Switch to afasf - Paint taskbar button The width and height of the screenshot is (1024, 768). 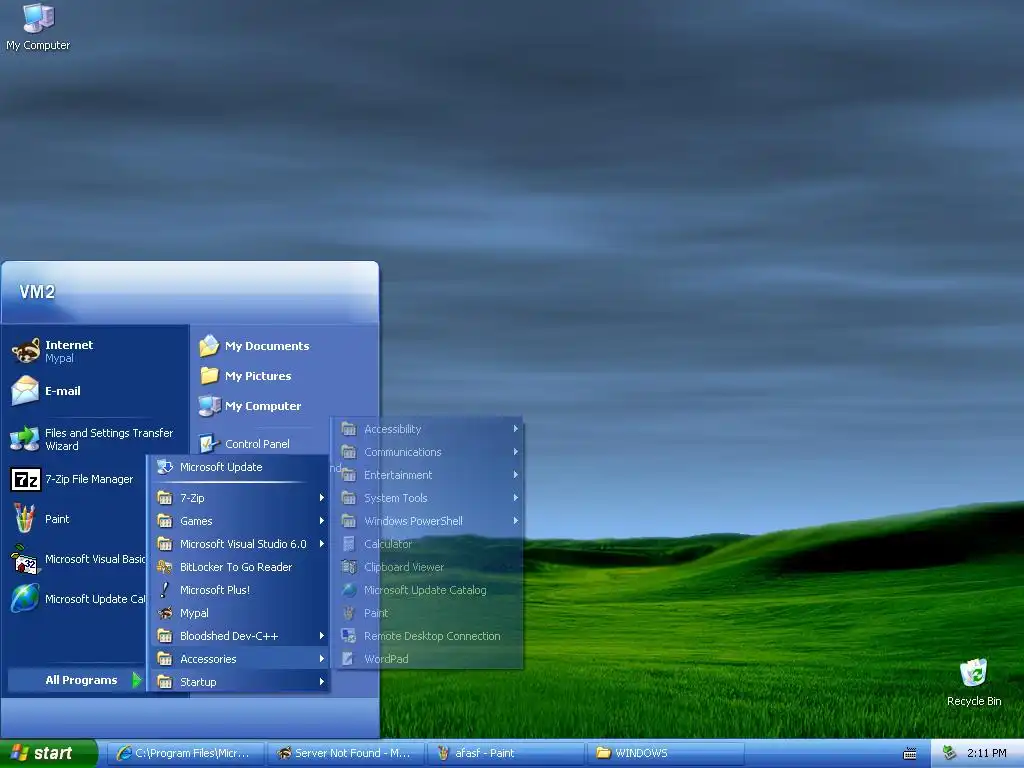click(505, 753)
